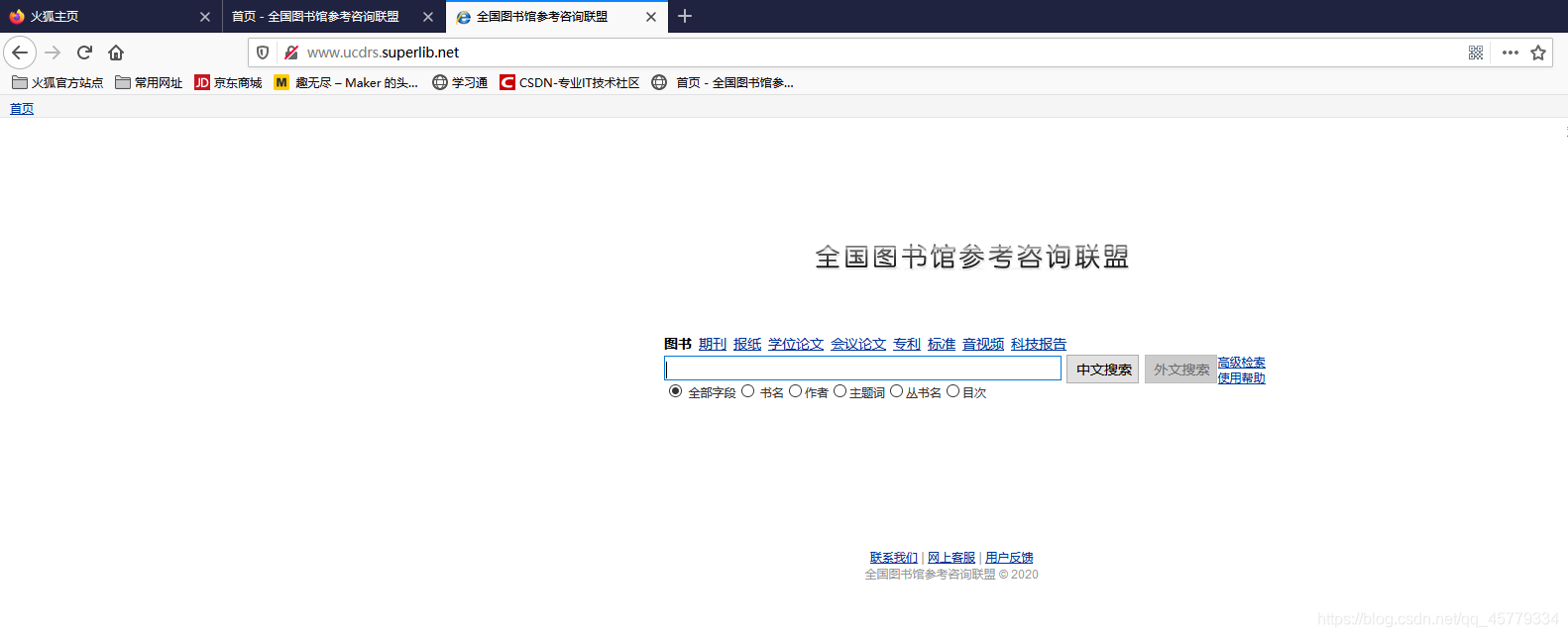Focus the book search text box
Image resolution: width=1568 pixels, height=637 pixels.
point(862,369)
